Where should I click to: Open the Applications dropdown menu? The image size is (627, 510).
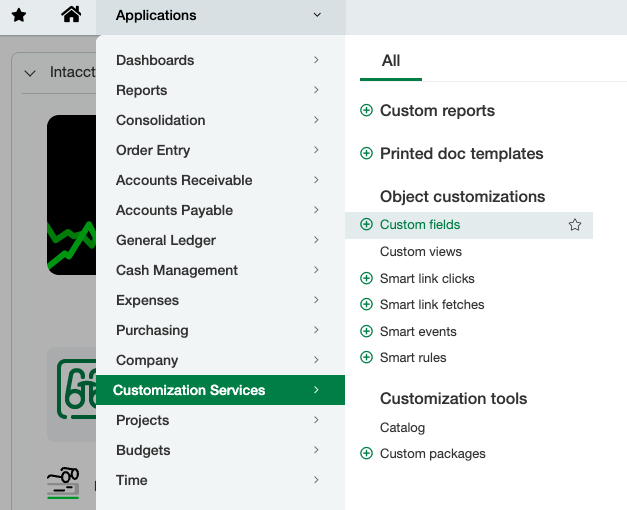click(x=221, y=16)
